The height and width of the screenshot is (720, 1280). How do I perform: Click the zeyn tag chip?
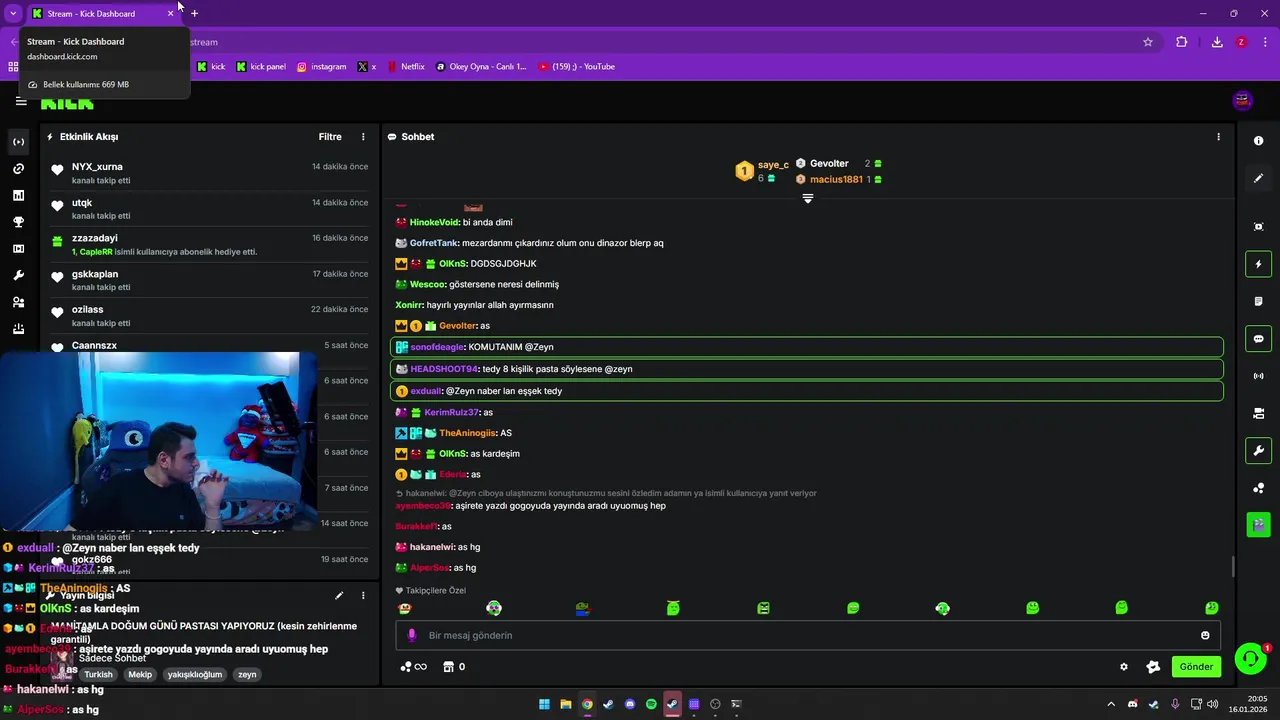pos(247,674)
